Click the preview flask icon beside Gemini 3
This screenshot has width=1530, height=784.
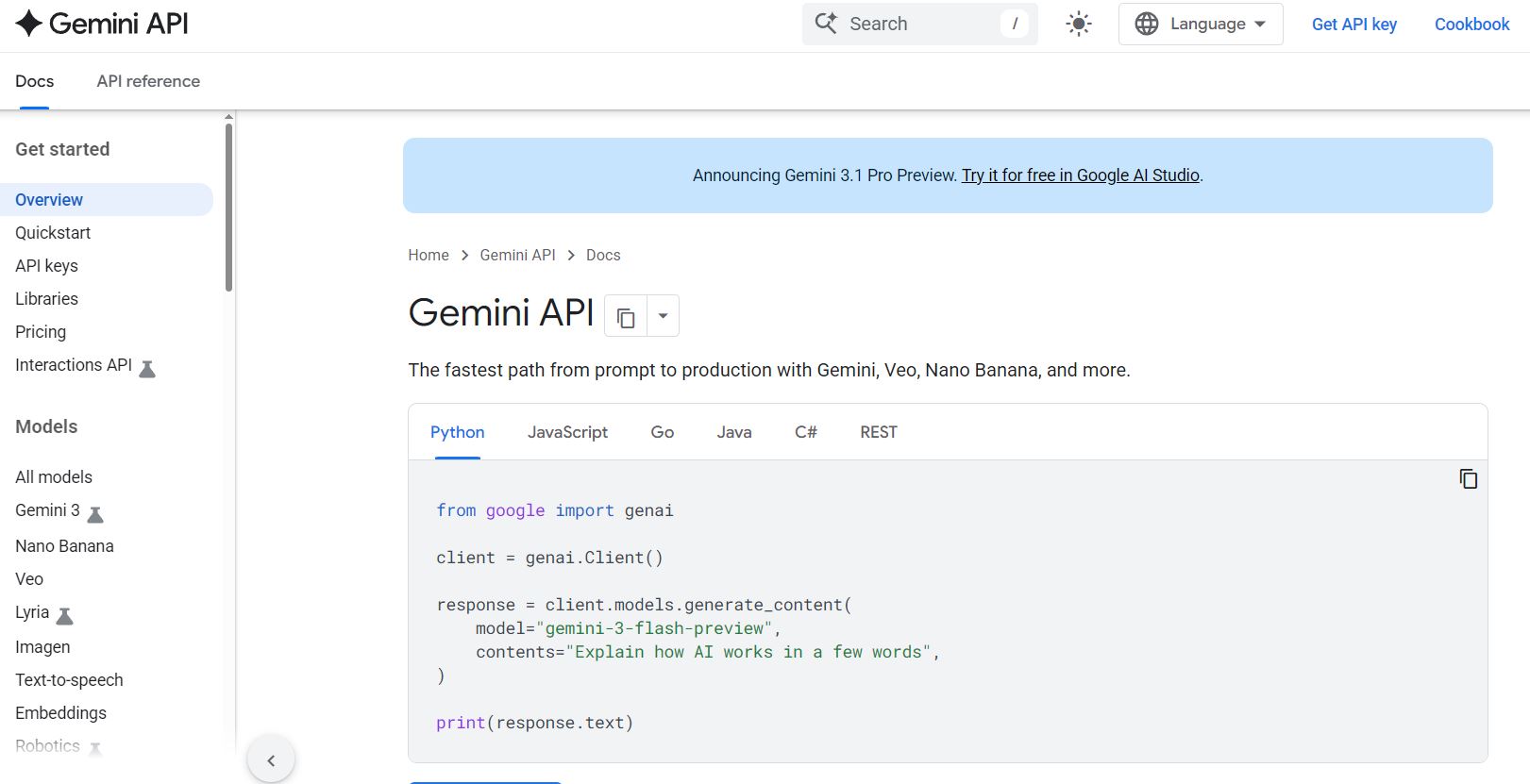(95, 514)
